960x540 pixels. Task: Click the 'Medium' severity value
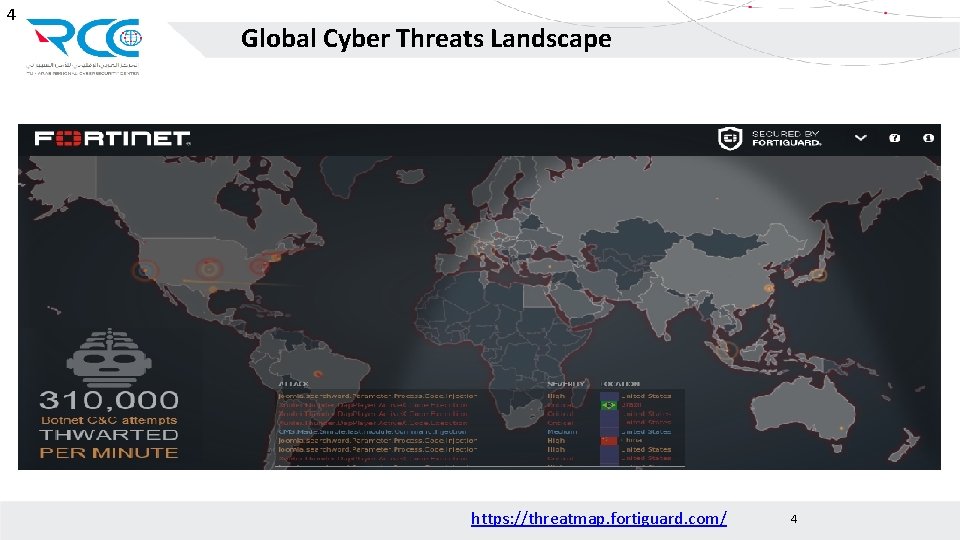[x=562, y=432]
